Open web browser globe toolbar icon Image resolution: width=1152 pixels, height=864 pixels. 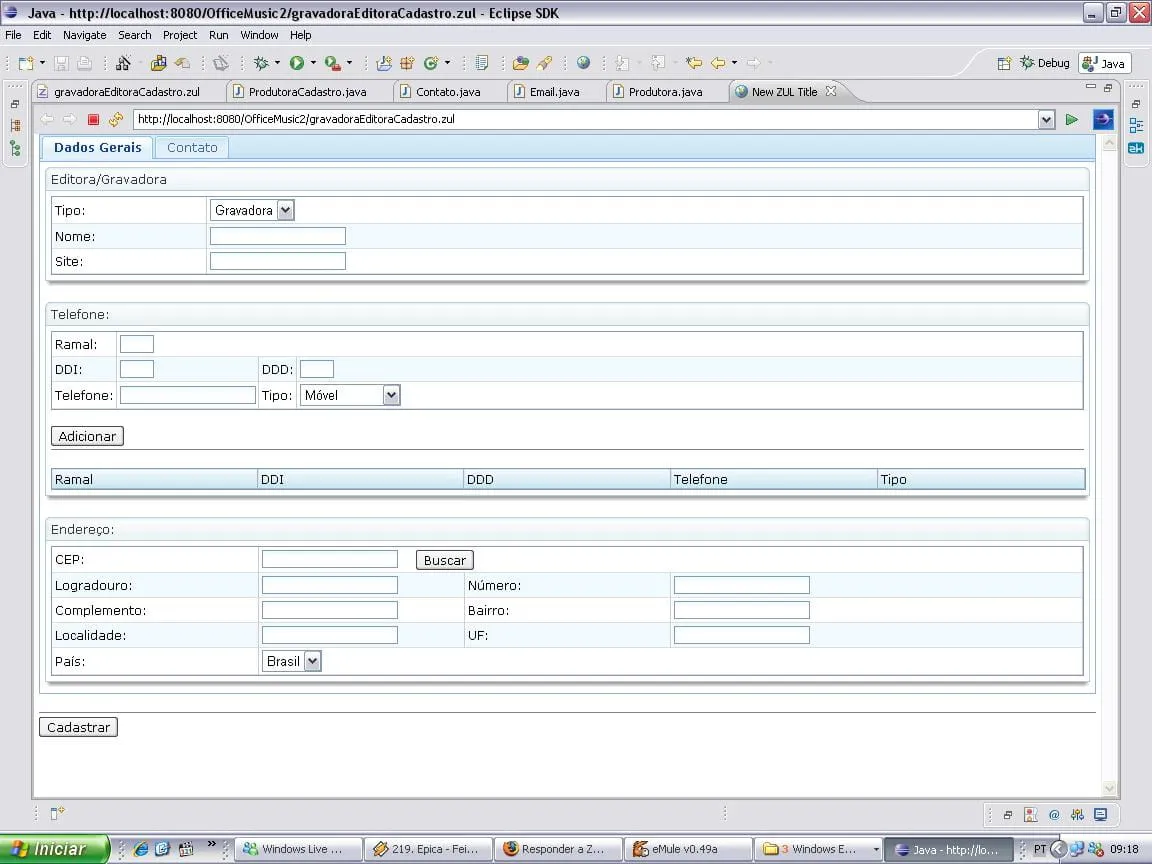(x=583, y=63)
